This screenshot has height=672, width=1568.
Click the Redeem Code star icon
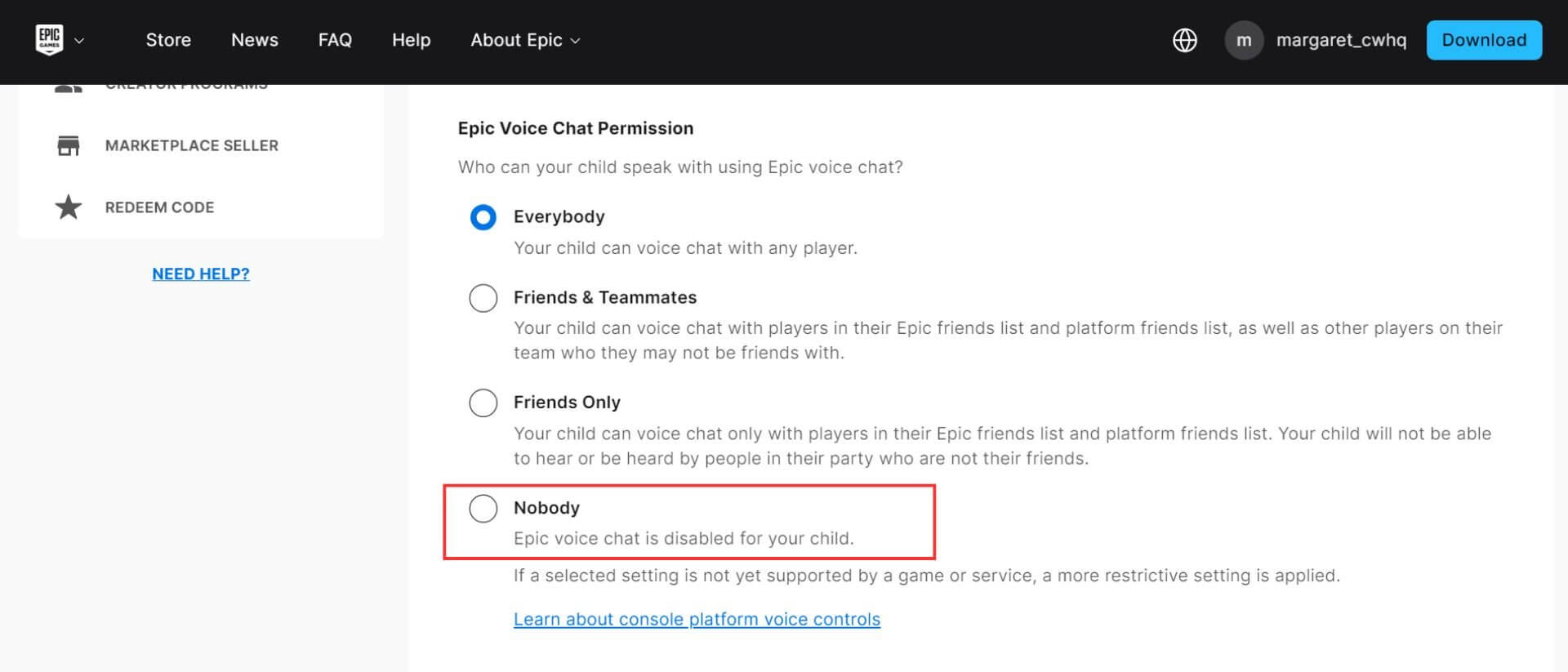[69, 207]
